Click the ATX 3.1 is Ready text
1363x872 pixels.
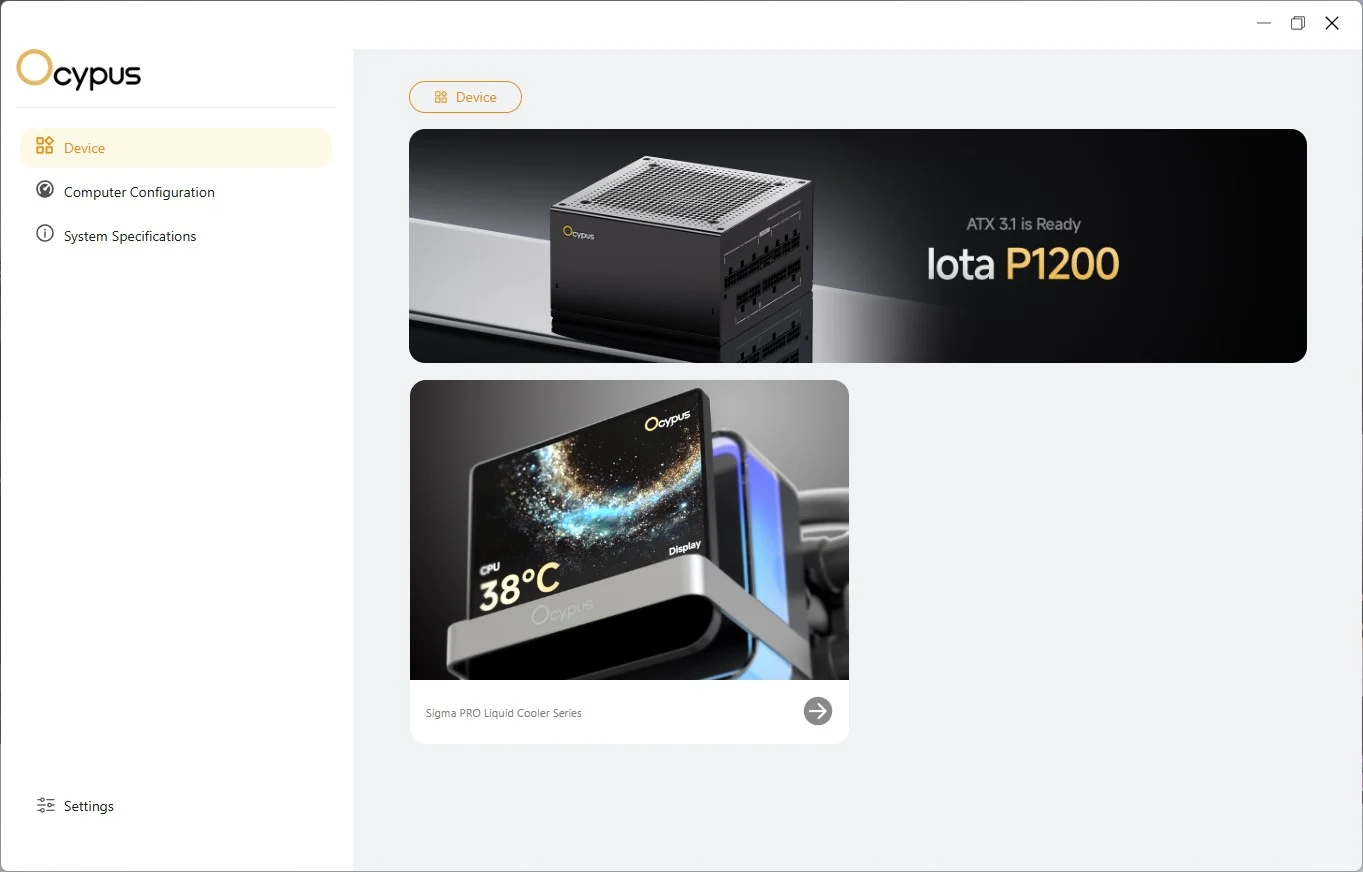1023,224
